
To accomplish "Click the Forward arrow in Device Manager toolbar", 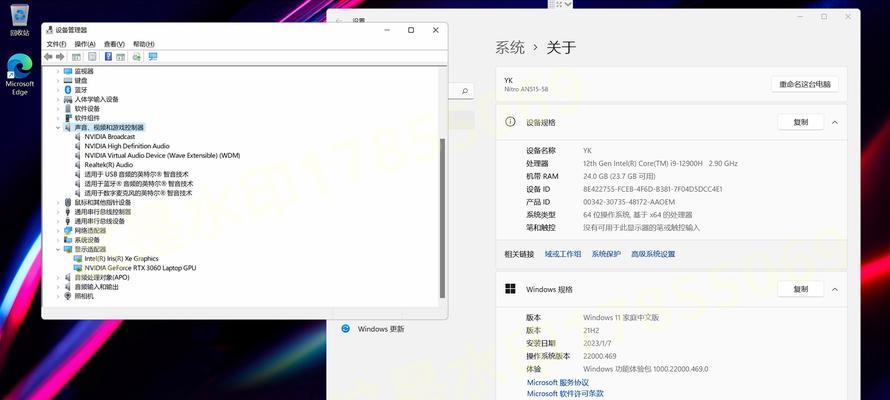I will (60, 57).
